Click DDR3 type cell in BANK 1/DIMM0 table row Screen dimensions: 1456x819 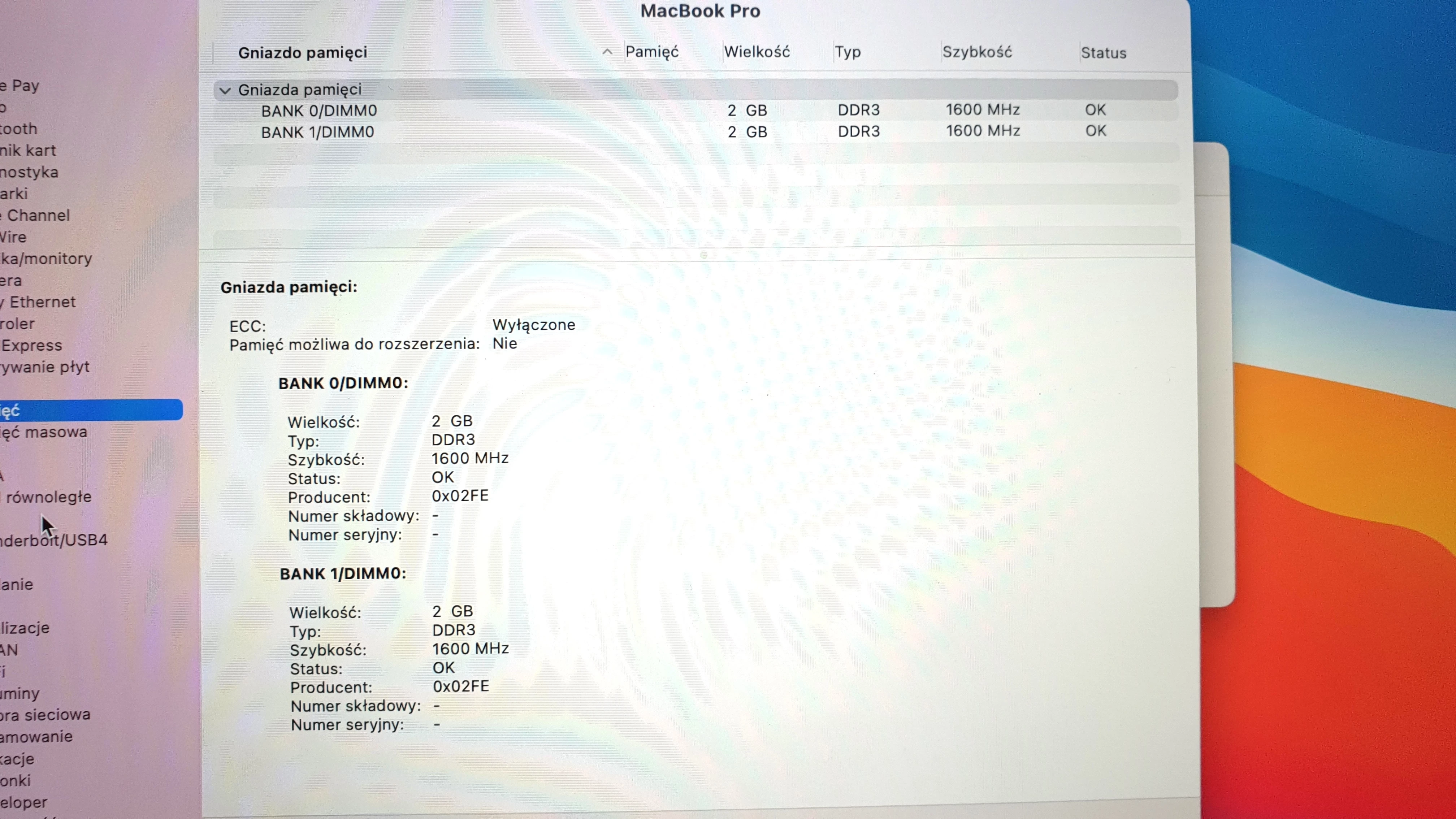859,132
